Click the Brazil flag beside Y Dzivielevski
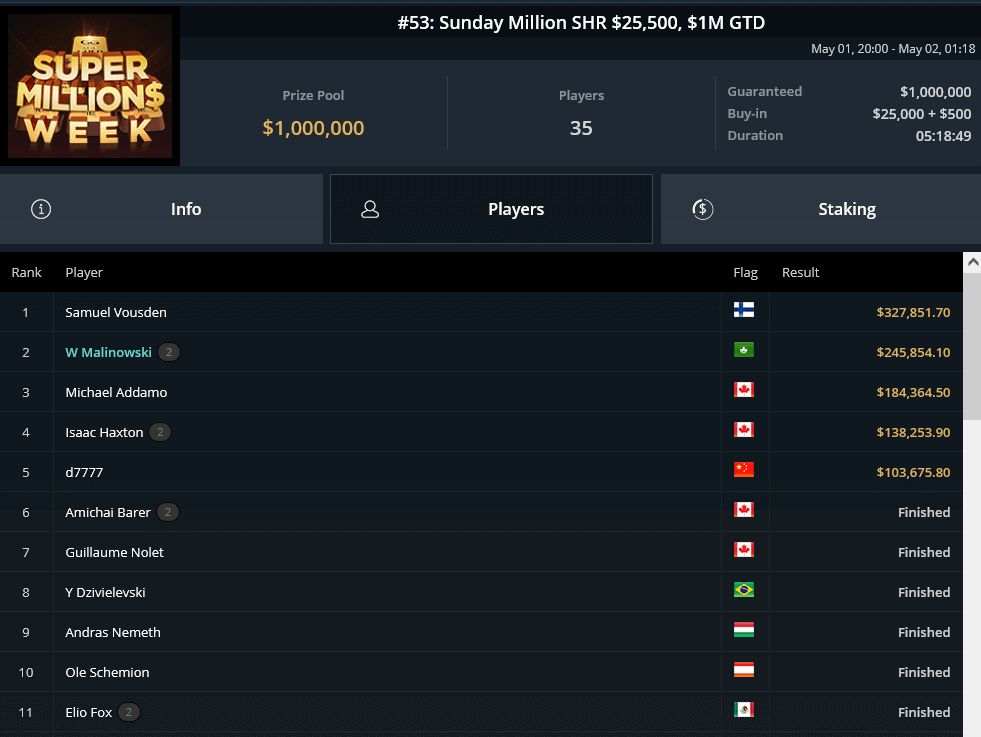Screen dimensions: 981x737 (x=744, y=591)
